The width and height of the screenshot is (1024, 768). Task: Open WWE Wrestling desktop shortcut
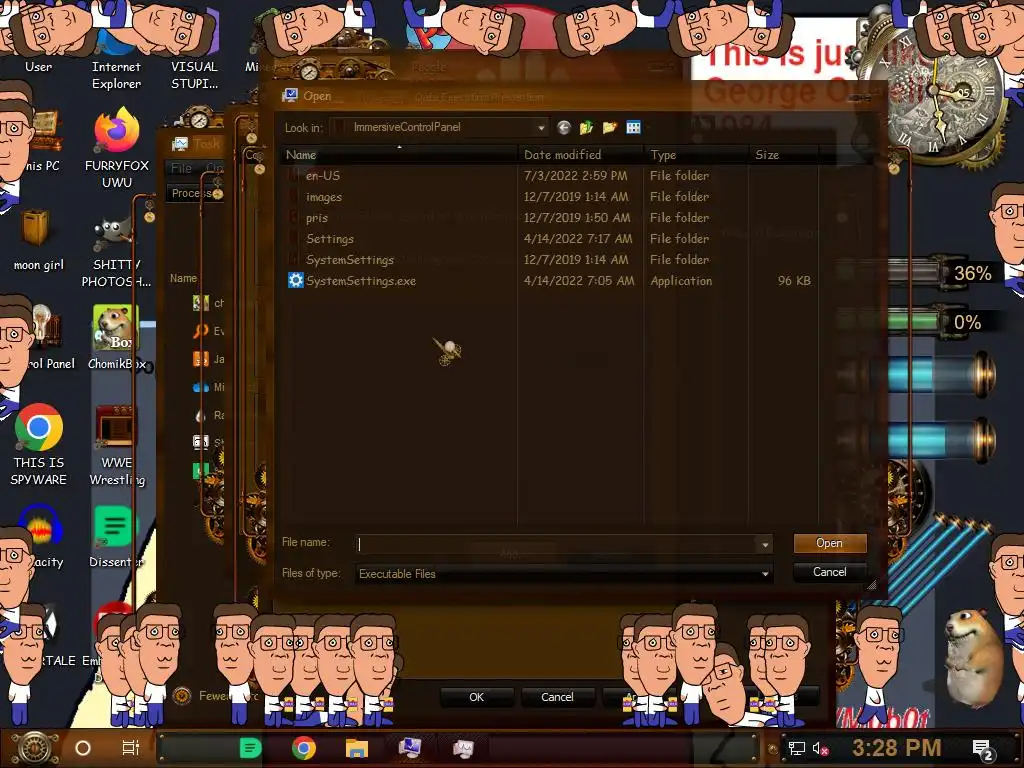(116, 446)
